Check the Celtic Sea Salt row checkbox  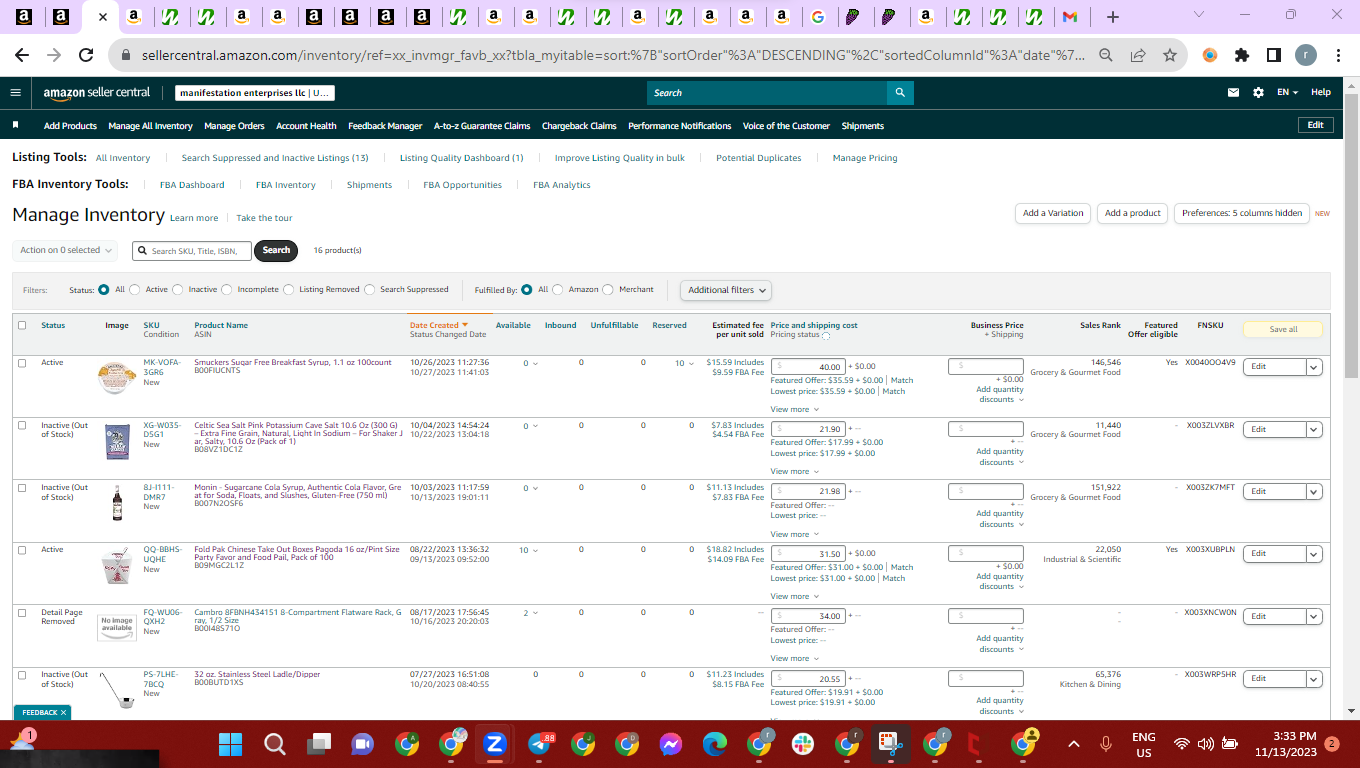[x=22, y=425]
